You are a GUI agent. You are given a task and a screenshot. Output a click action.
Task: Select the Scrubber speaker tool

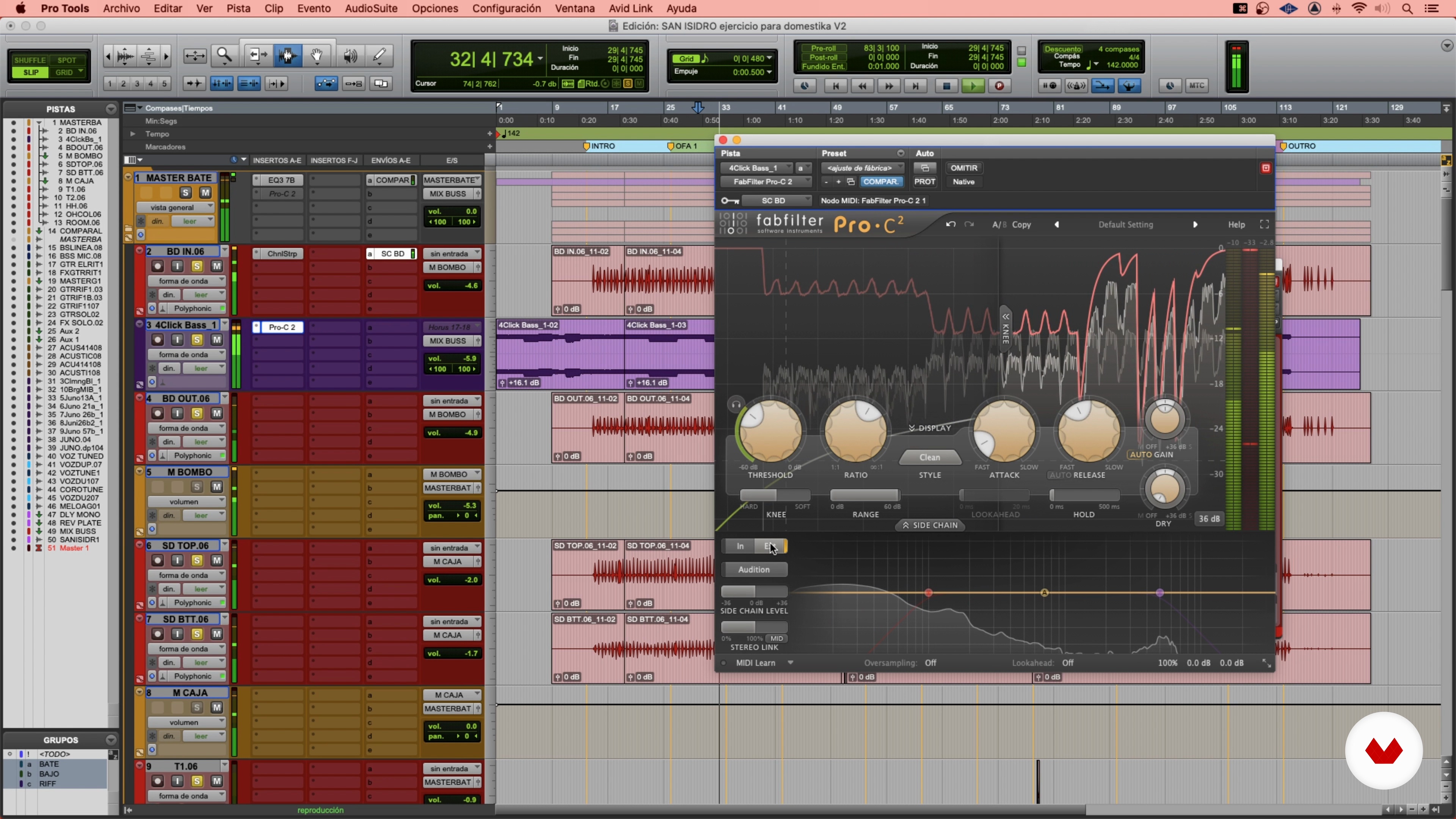pos(350,55)
